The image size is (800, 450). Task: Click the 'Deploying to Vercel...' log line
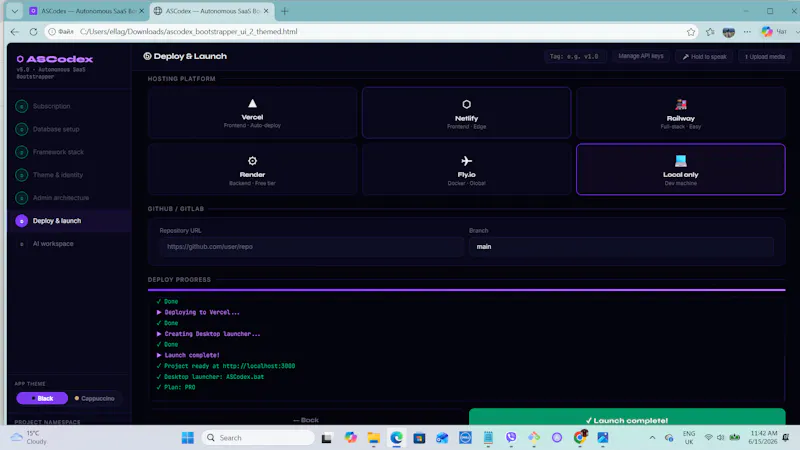click(x=198, y=312)
